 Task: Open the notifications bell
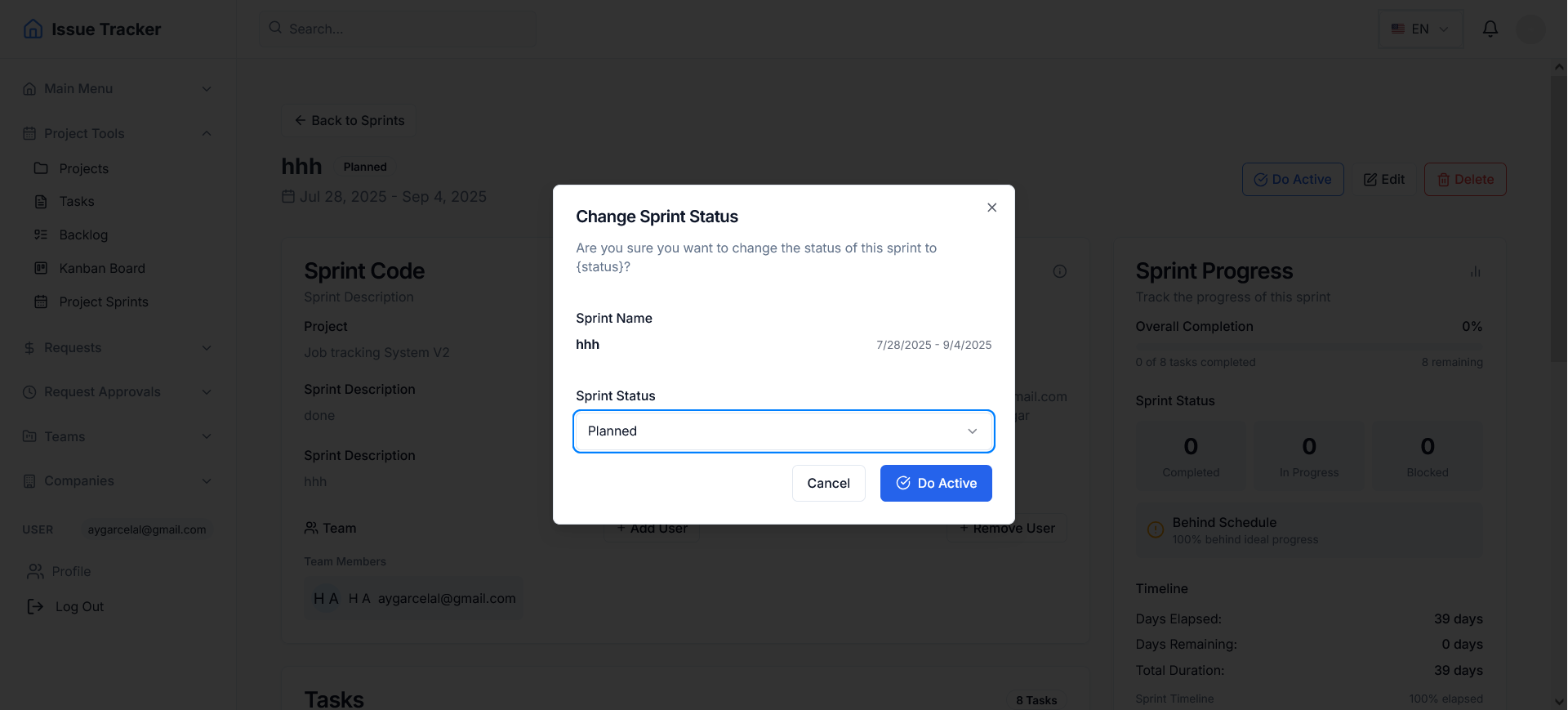click(1490, 29)
